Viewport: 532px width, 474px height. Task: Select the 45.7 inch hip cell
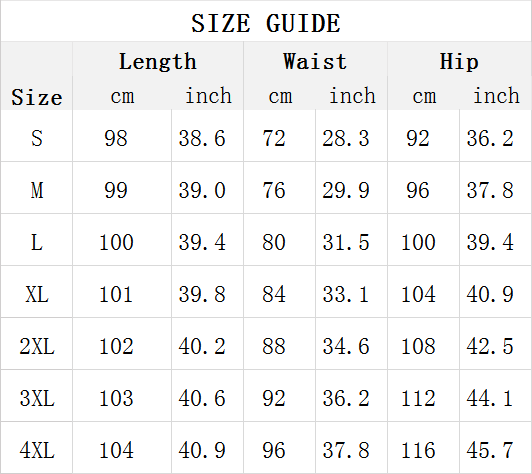coord(490,450)
